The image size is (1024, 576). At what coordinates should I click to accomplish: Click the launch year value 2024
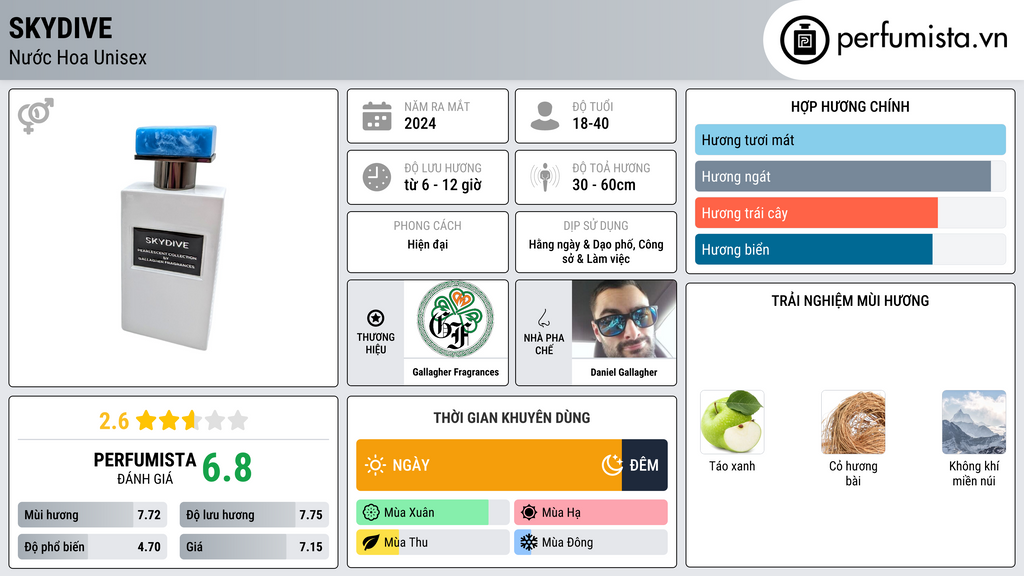(420, 123)
